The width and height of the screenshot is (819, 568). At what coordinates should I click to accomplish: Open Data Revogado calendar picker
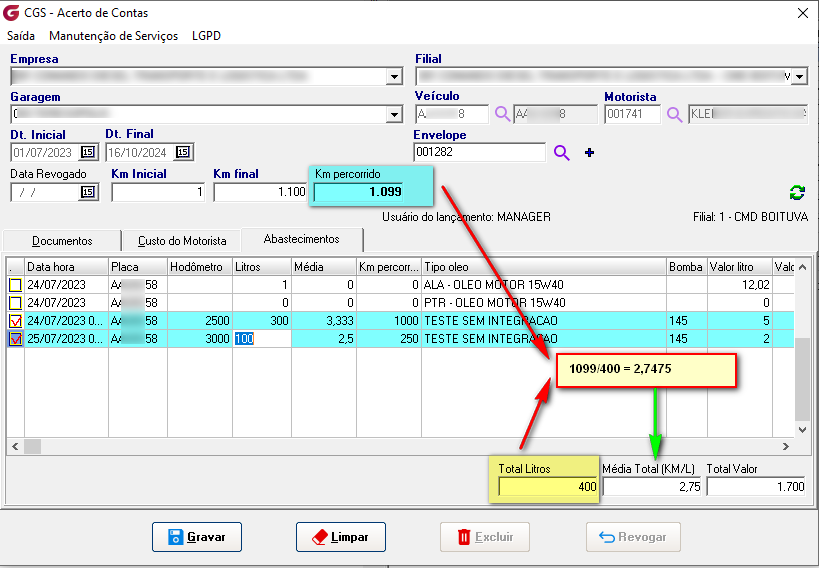[88, 192]
